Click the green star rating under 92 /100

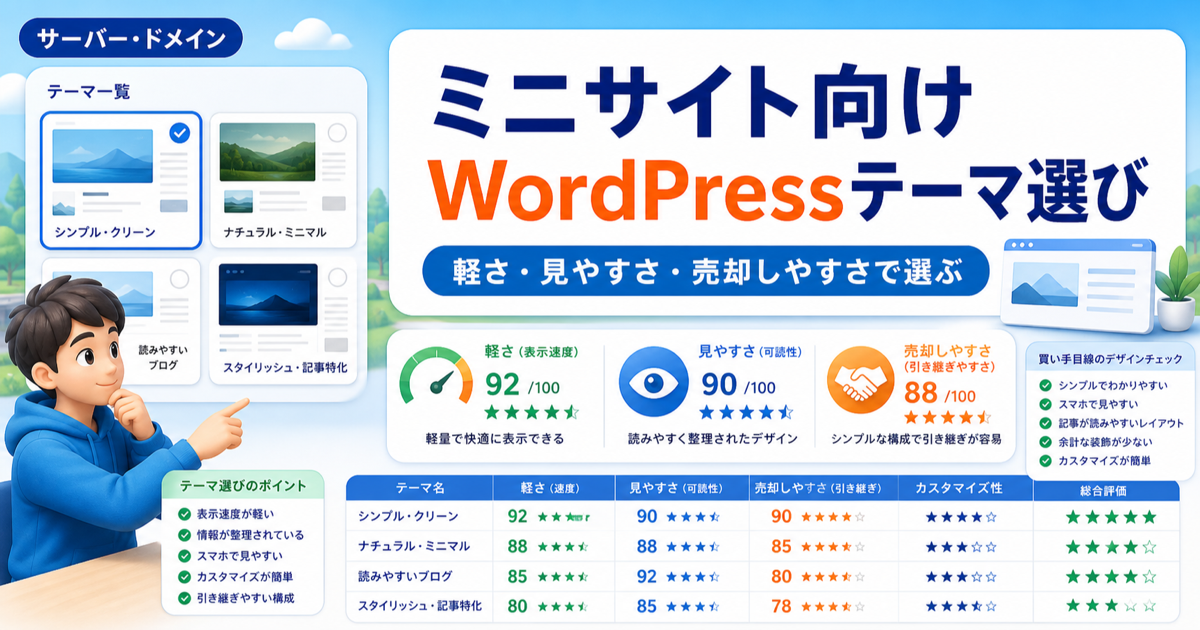point(531,412)
